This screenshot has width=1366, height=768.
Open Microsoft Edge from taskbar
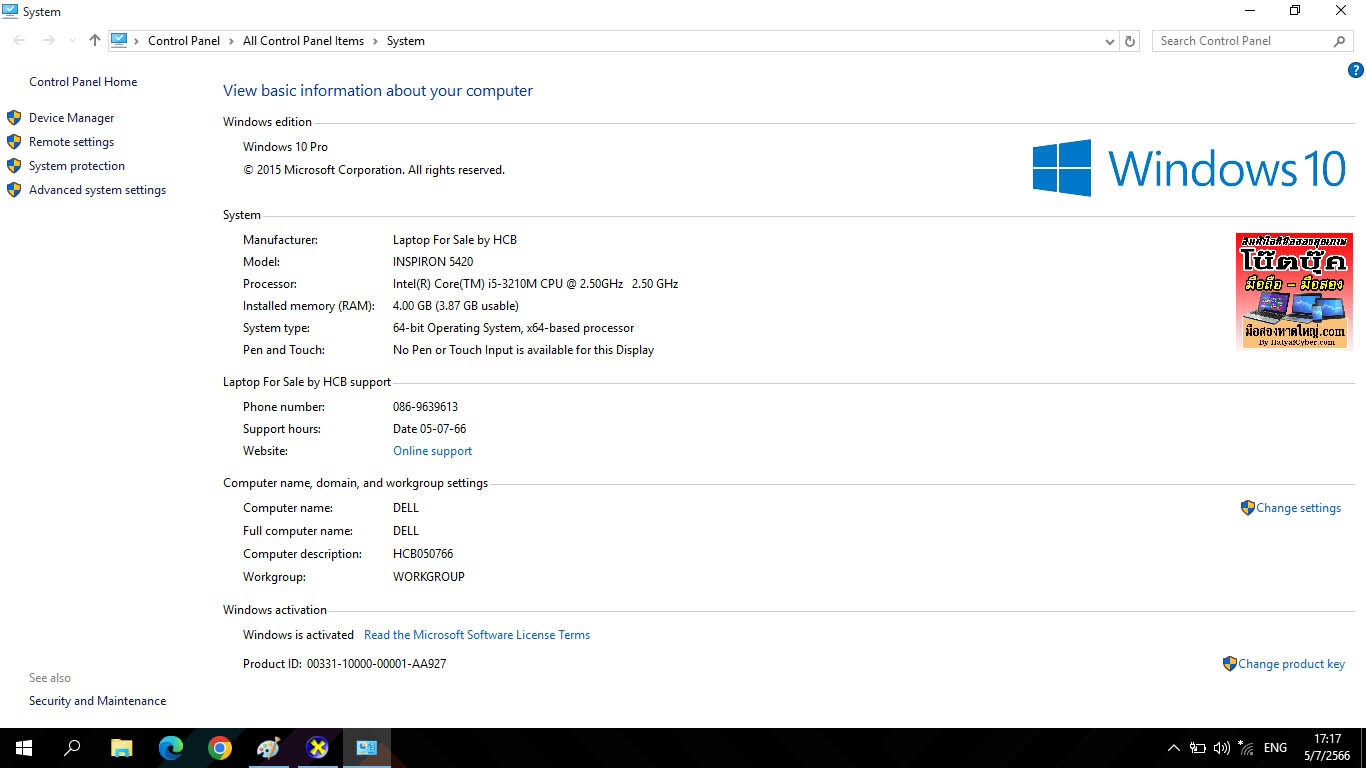point(171,748)
